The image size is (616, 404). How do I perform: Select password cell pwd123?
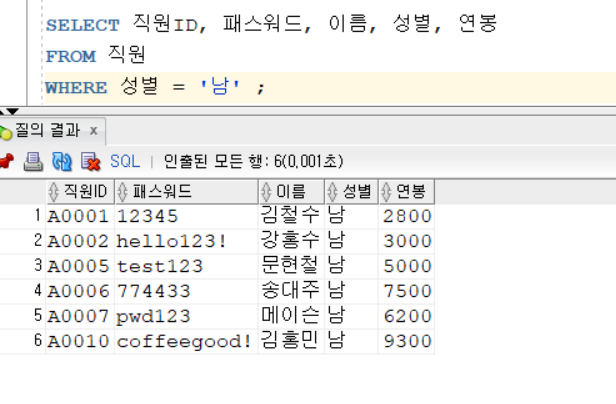coord(186,316)
